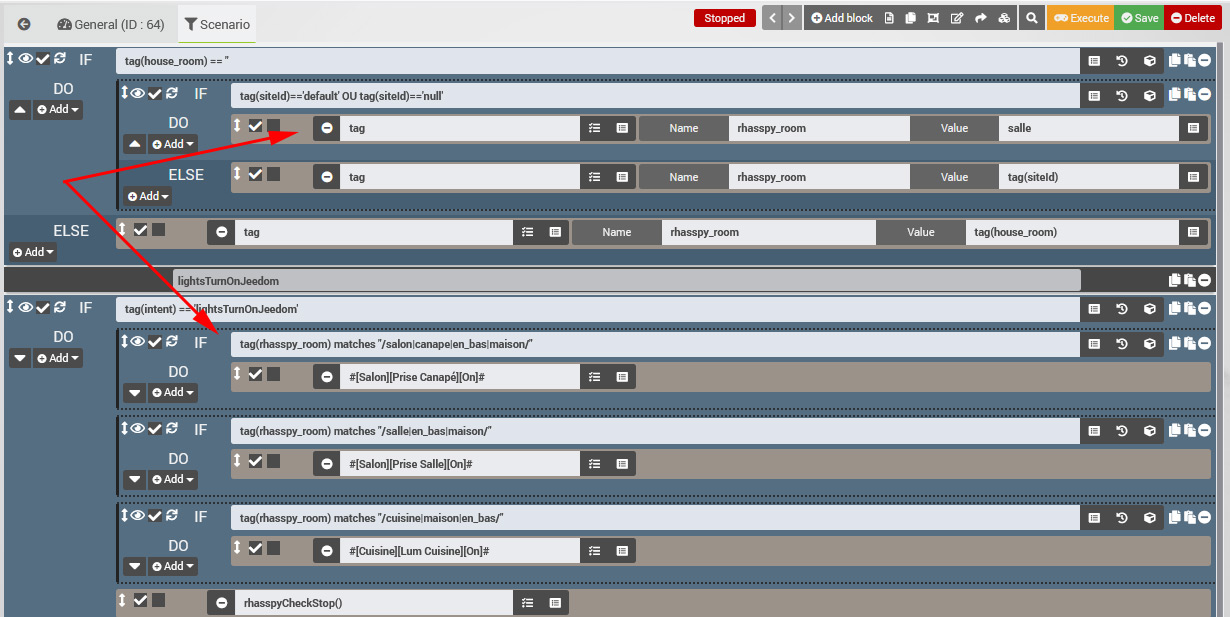1230x617 pixels.
Task: Click the export share arrow icon
Action: [980, 18]
